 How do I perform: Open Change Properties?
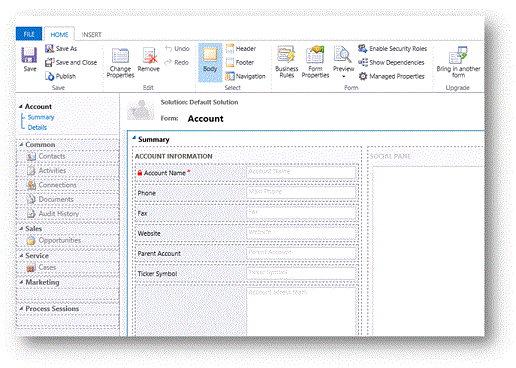(120, 62)
